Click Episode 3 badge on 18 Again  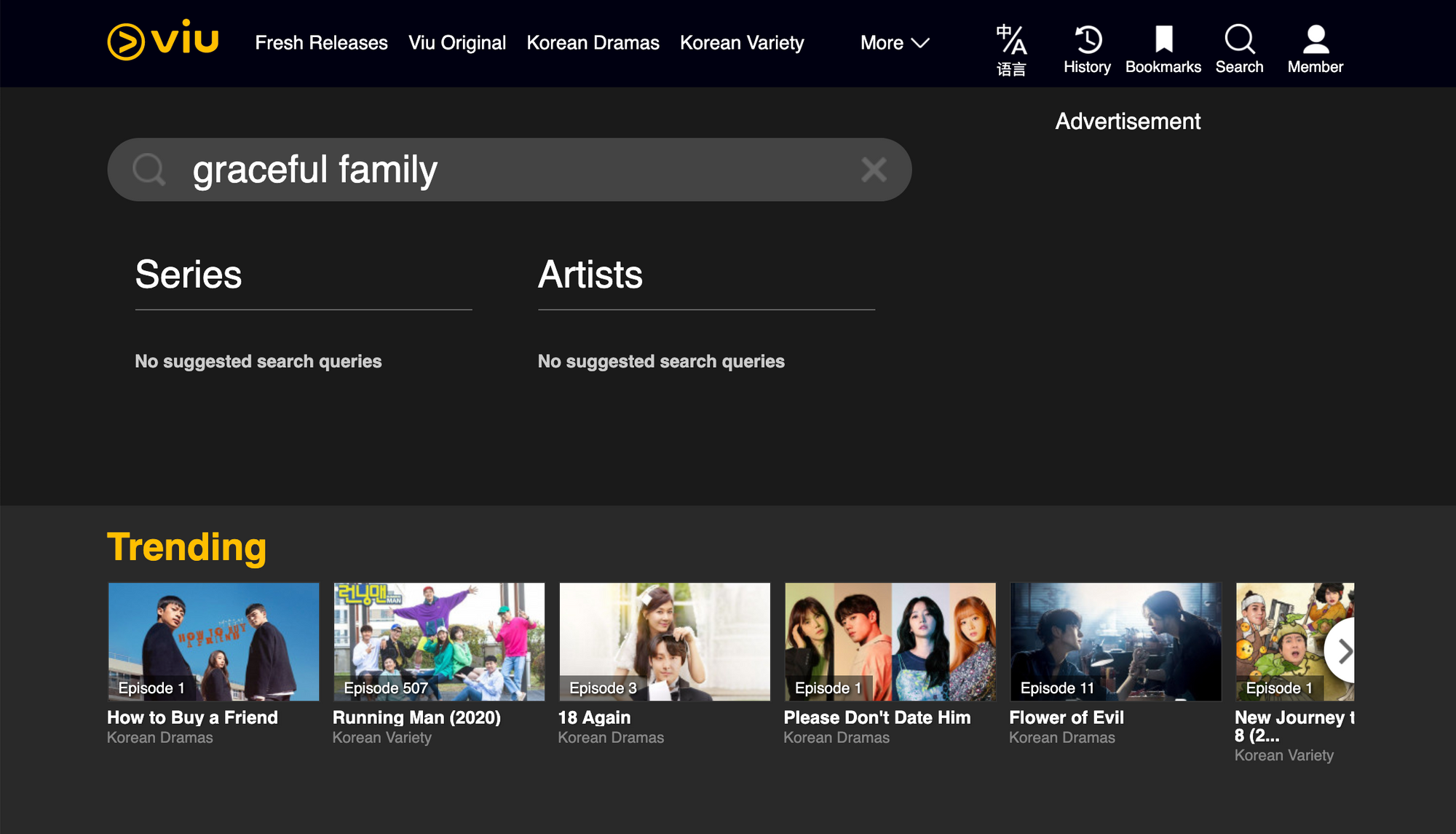click(603, 688)
